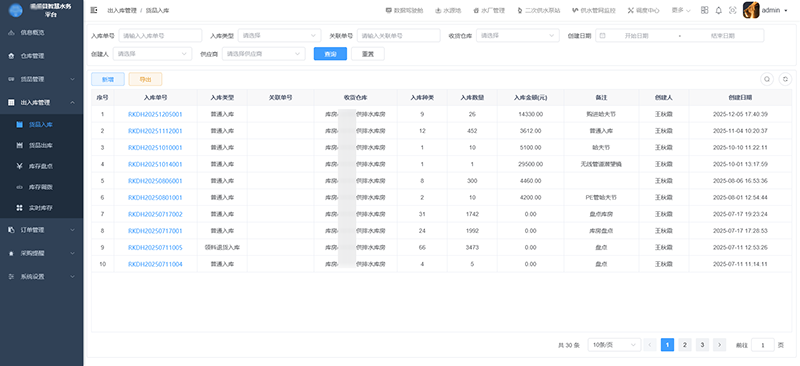Viewport: 800px width, 366px height.
Task: Expand the 系统设置 sidebar menu
Action: (x=41, y=277)
